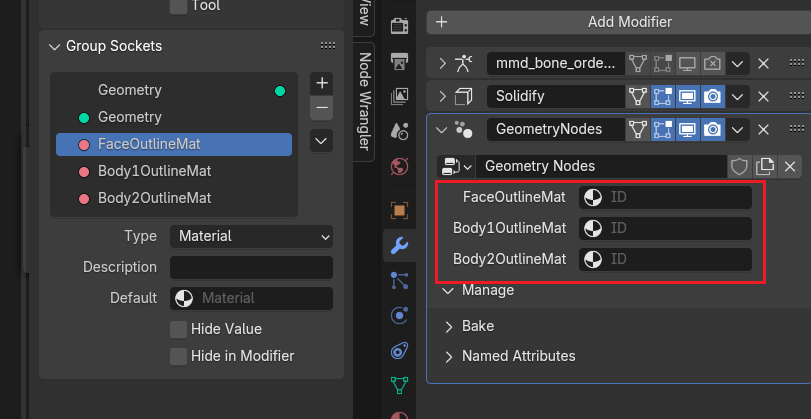Open the Physics properties tab icon
811x419 pixels.
click(399, 315)
